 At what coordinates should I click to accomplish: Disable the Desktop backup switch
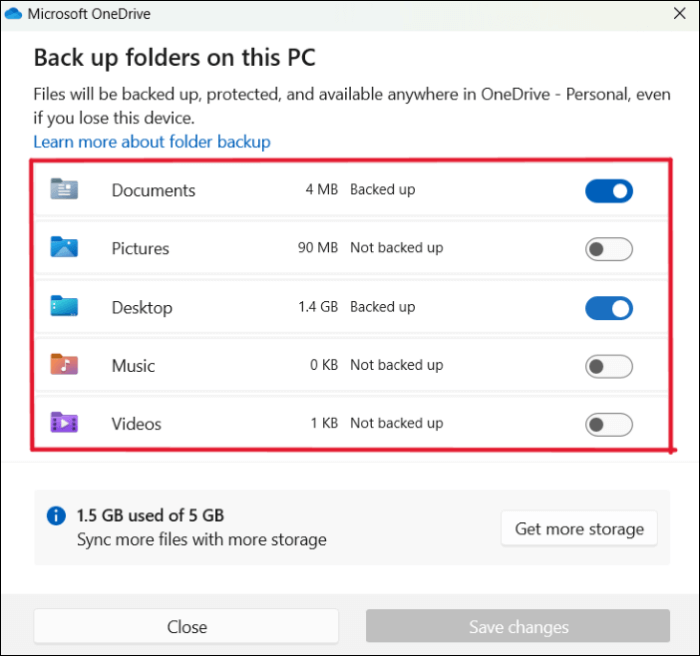click(608, 308)
